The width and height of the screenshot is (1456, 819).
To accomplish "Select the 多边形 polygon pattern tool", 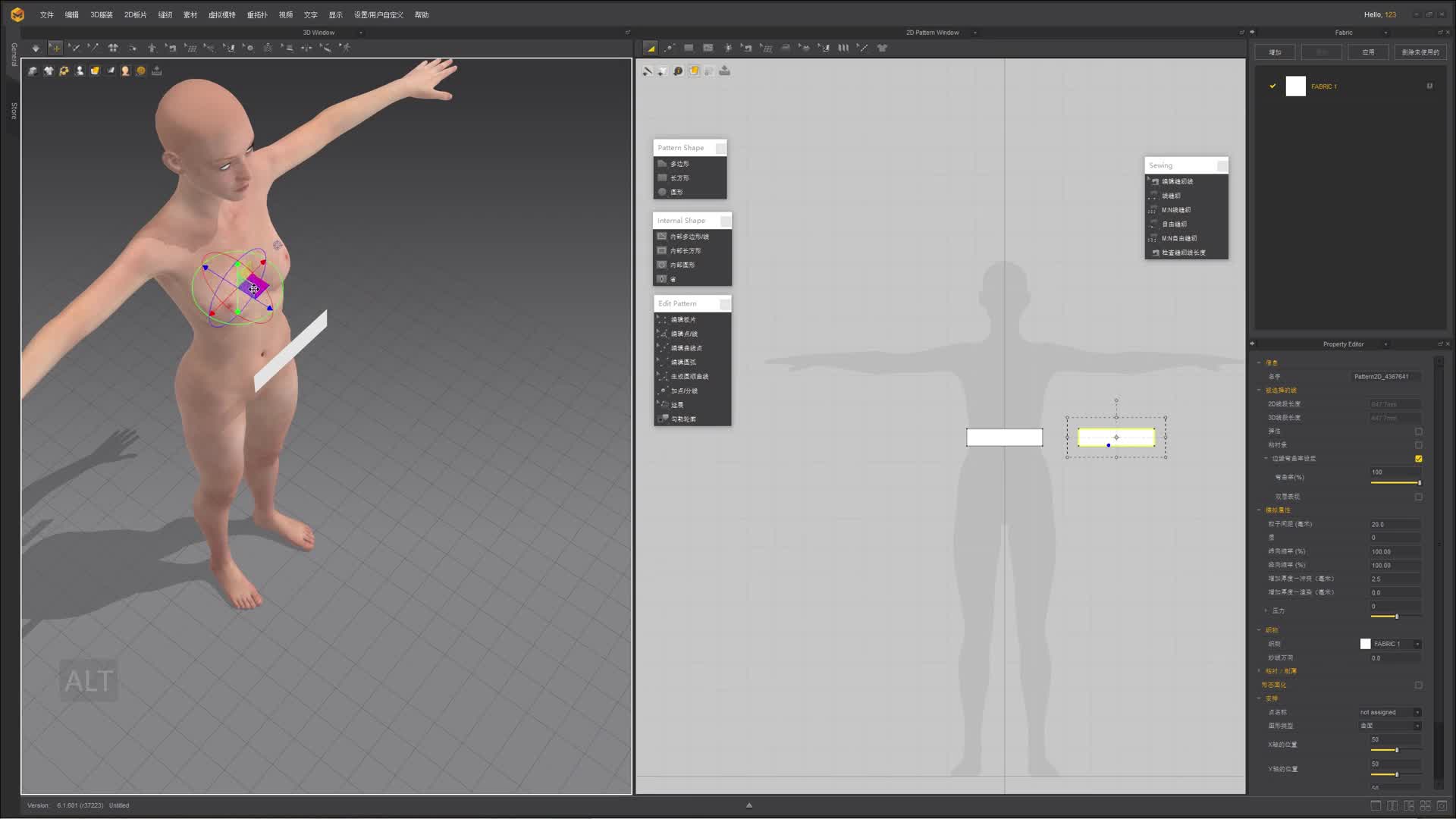I will (679, 164).
